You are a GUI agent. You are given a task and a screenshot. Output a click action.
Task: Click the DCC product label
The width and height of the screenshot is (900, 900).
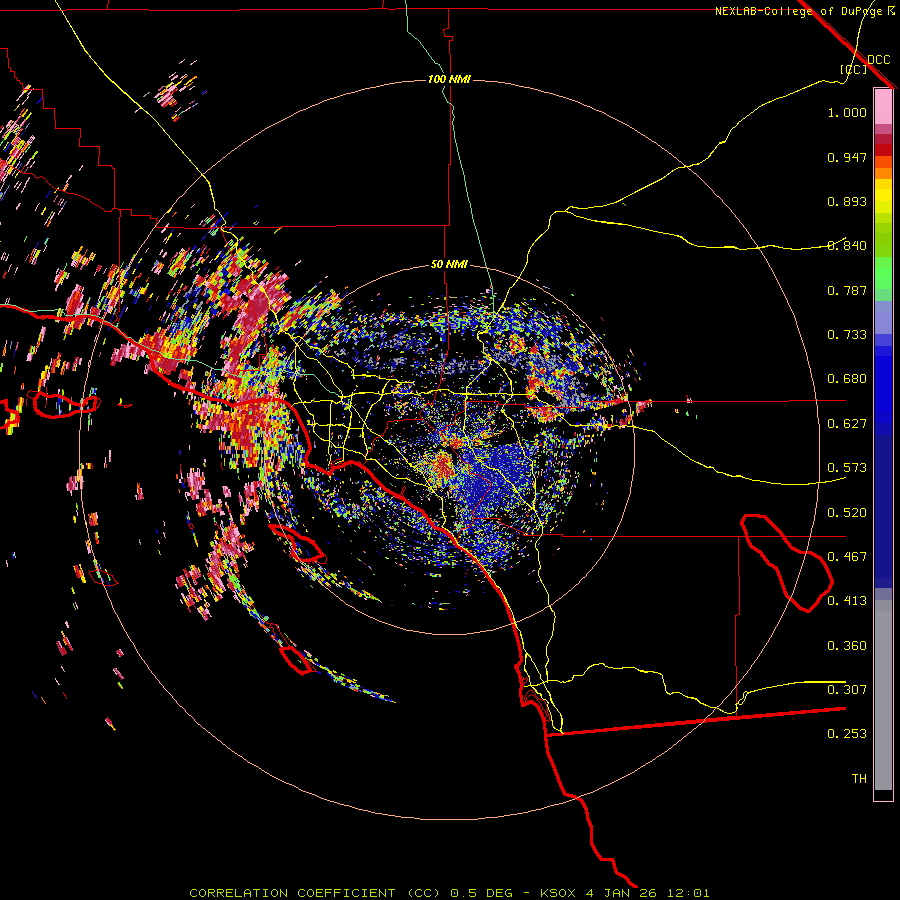pos(879,59)
